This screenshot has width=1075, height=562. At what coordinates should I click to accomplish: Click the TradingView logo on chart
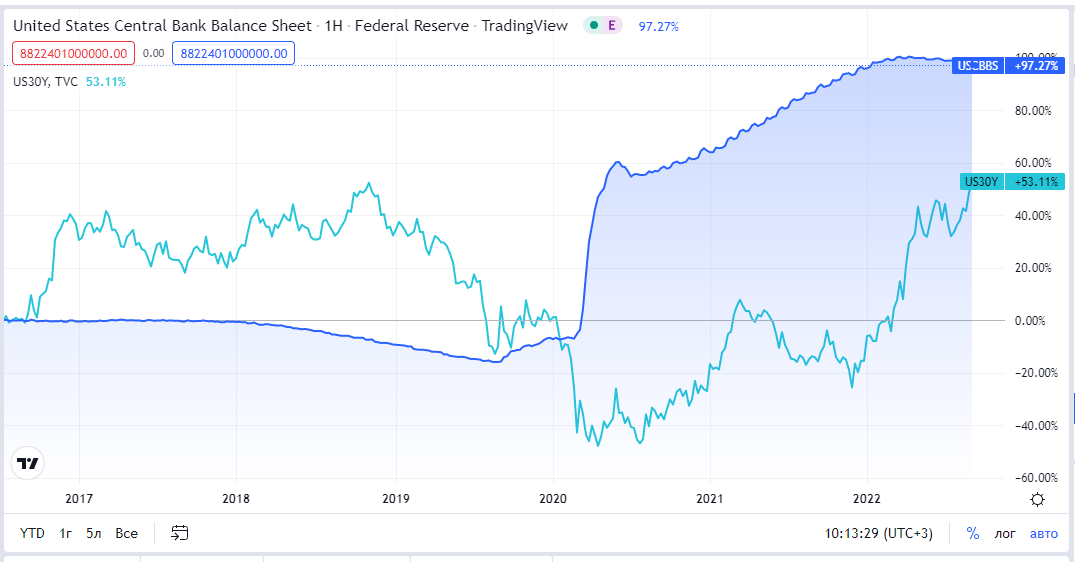pos(28,463)
